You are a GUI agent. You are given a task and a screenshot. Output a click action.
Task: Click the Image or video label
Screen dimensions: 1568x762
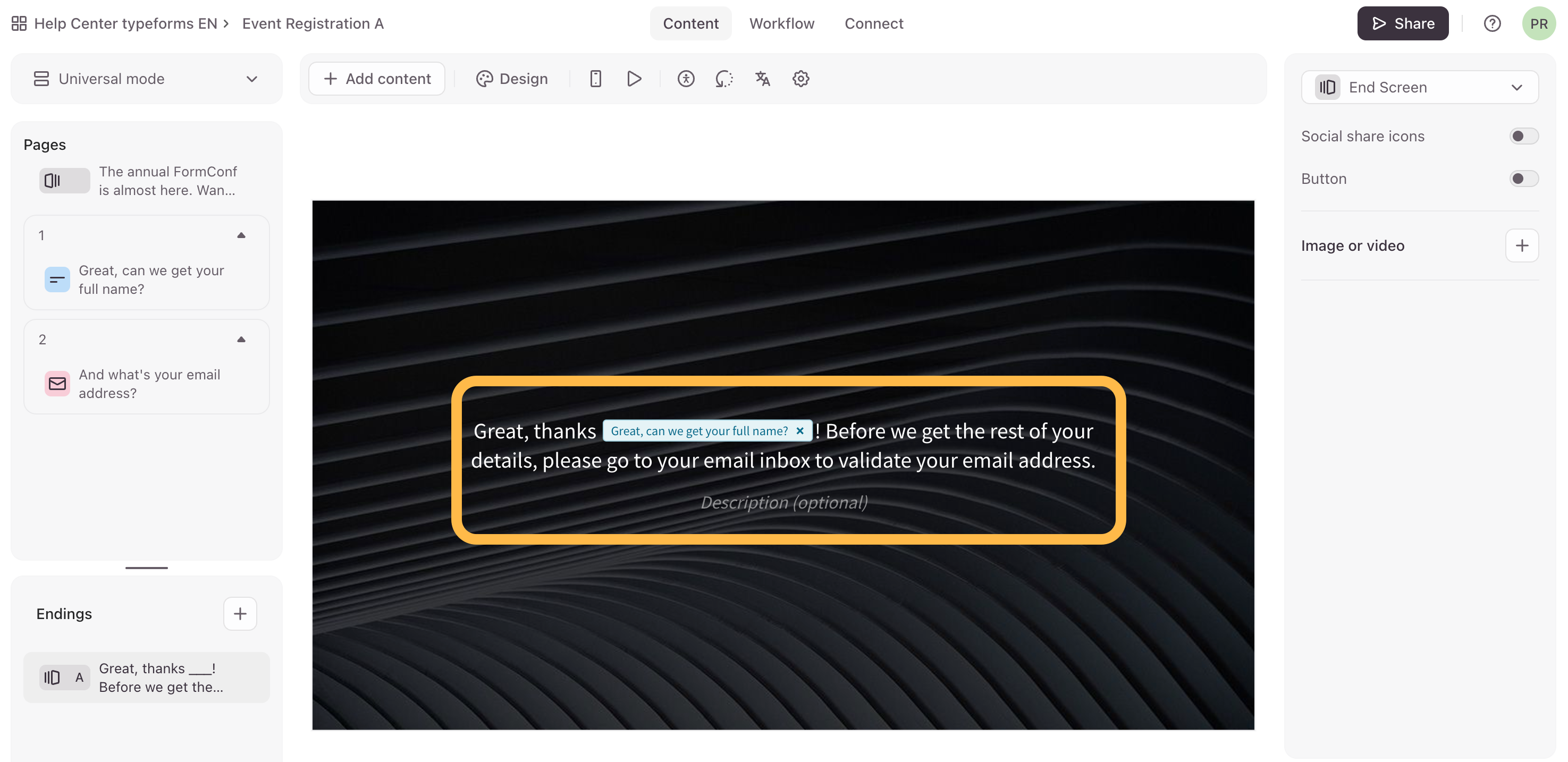[1353, 245]
